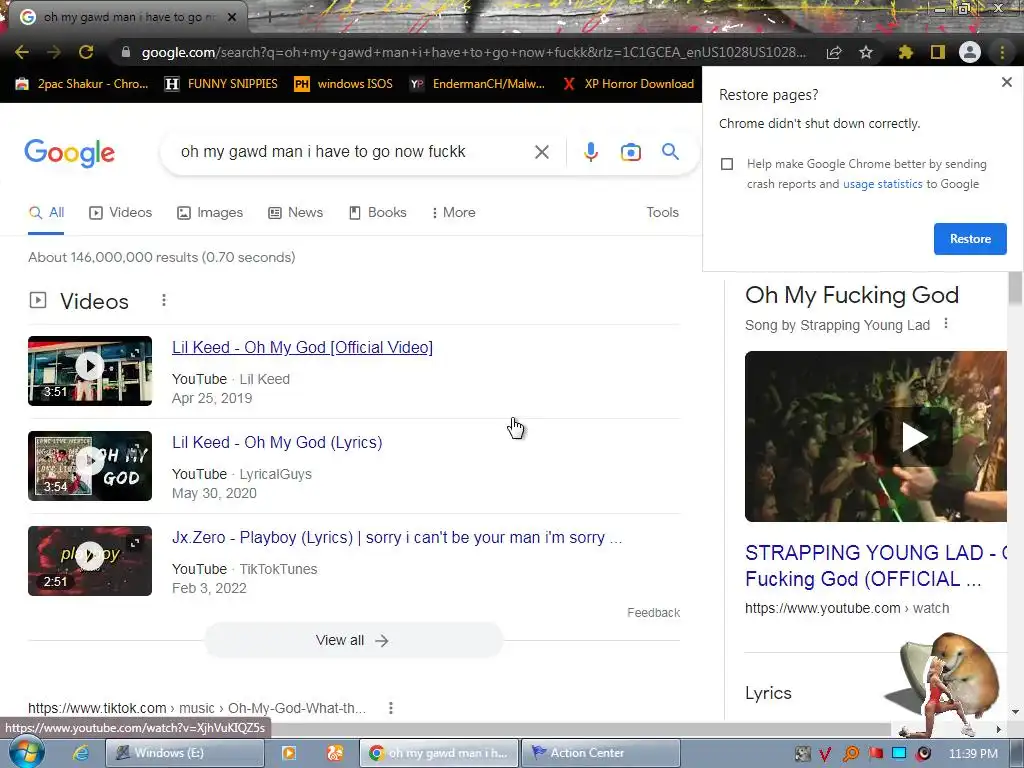This screenshot has width=1024, height=768.
Task: Submit search with magnifier icon
Action: (670, 152)
